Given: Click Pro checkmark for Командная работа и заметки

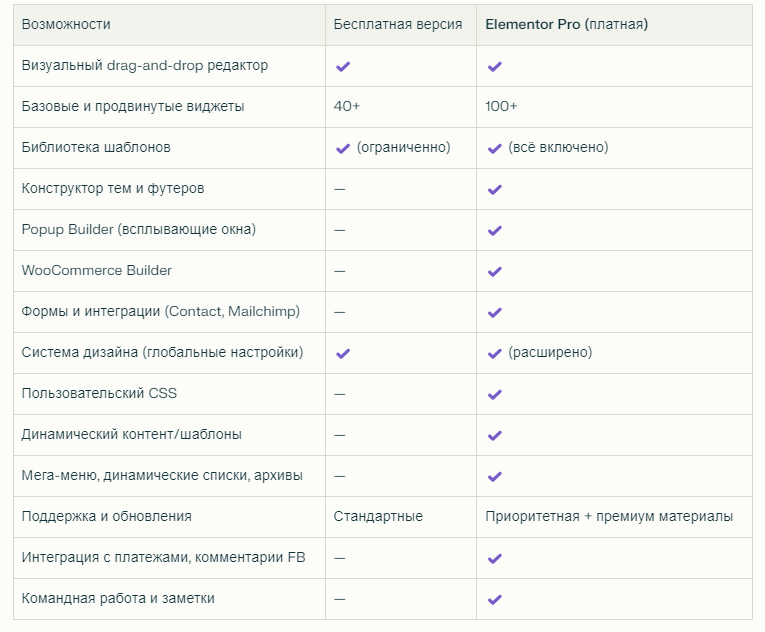Looking at the screenshot, I should pos(494,599).
